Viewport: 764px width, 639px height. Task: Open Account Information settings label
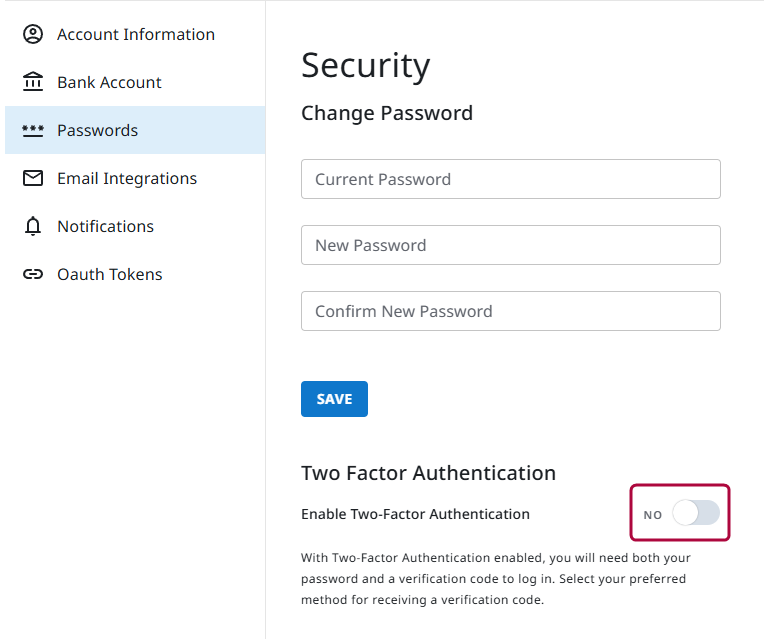click(136, 34)
